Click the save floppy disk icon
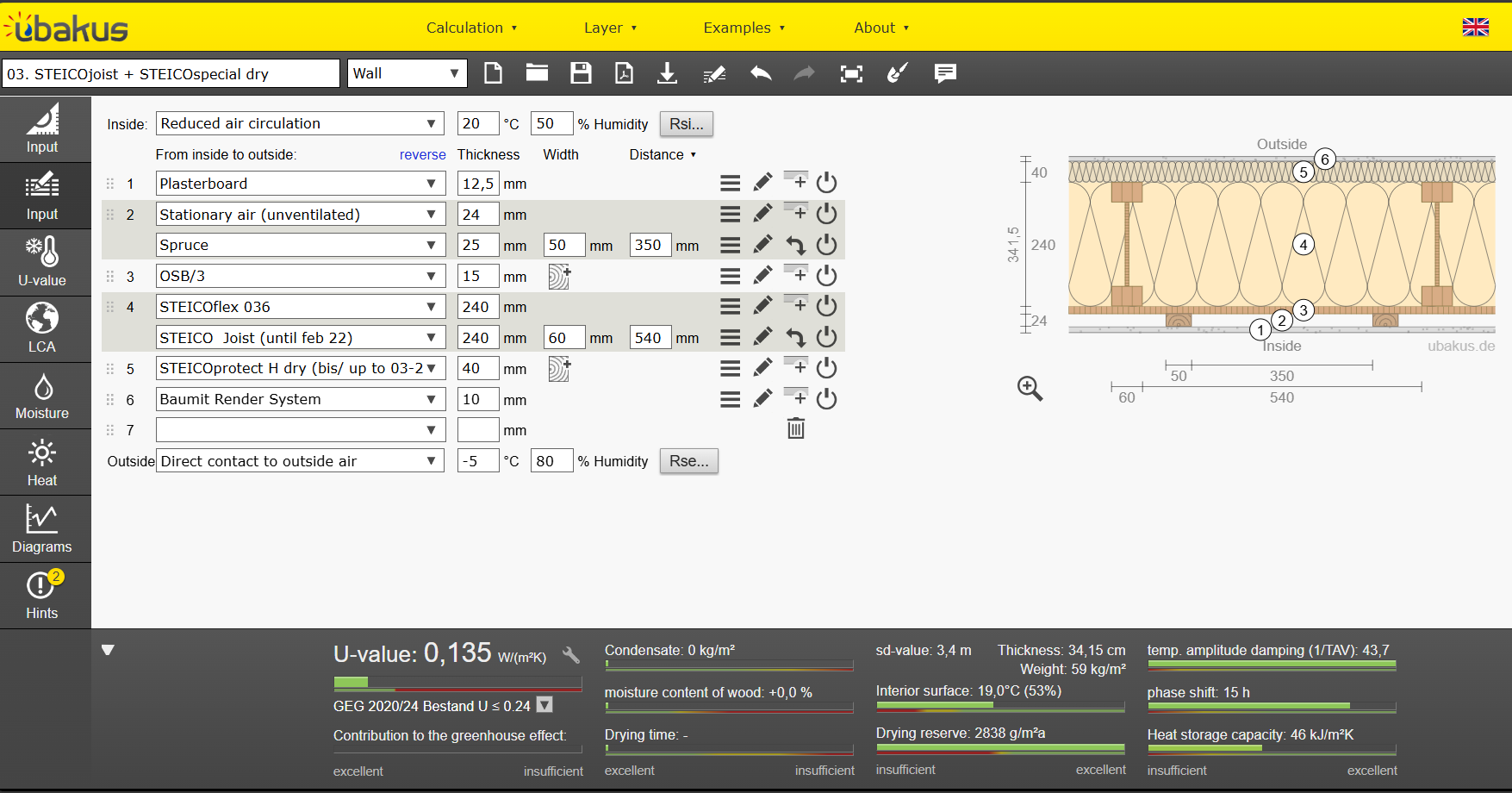Image resolution: width=1512 pixels, height=793 pixels. (x=581, y=73)
